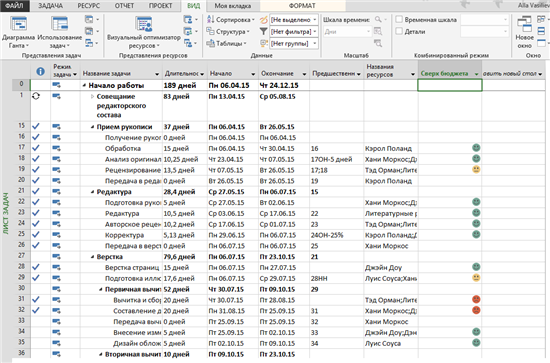Click the recurring task icon in row 1
This screenshot has width=550, height=363.
[36, 96]
